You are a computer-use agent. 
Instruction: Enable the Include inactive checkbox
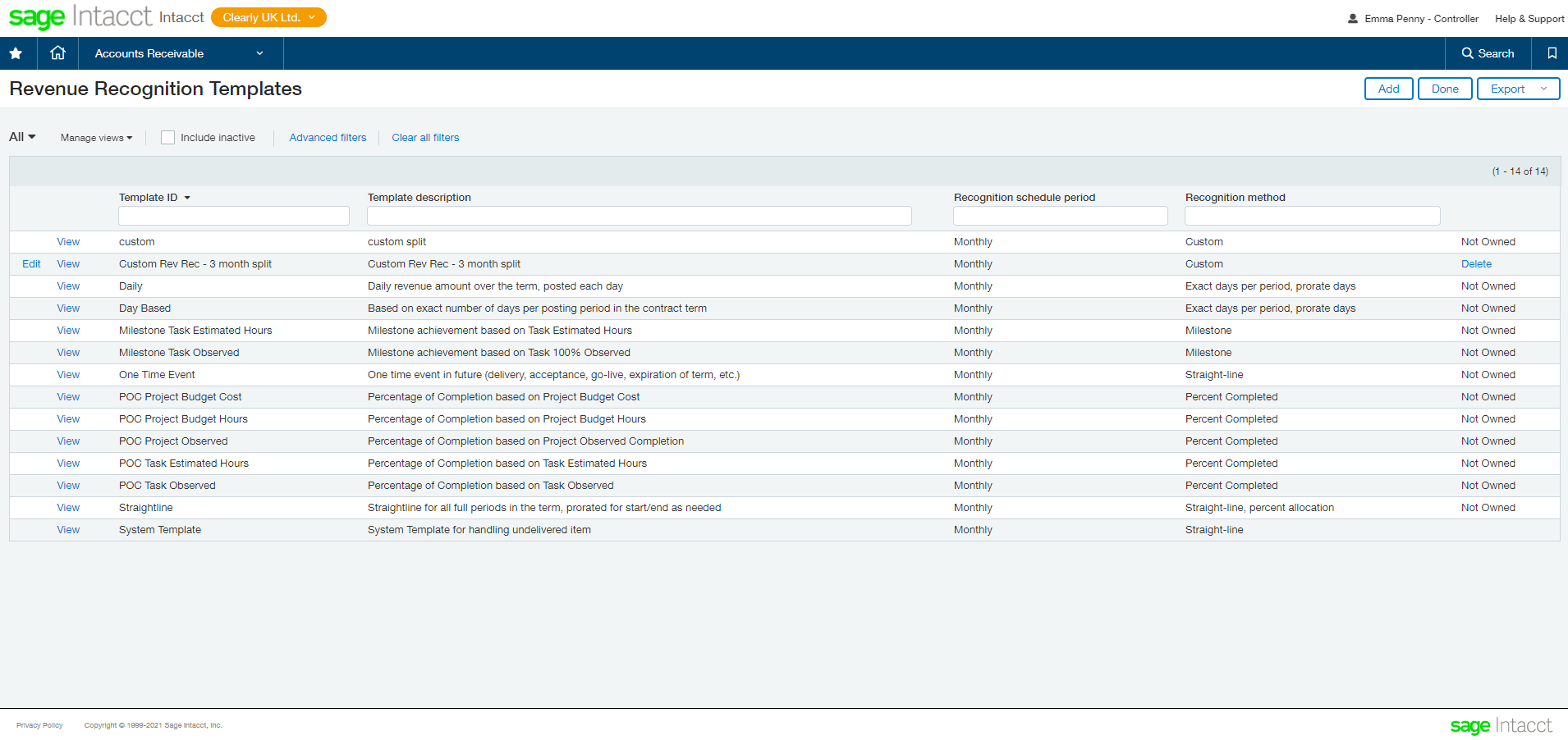coord(167,137)
